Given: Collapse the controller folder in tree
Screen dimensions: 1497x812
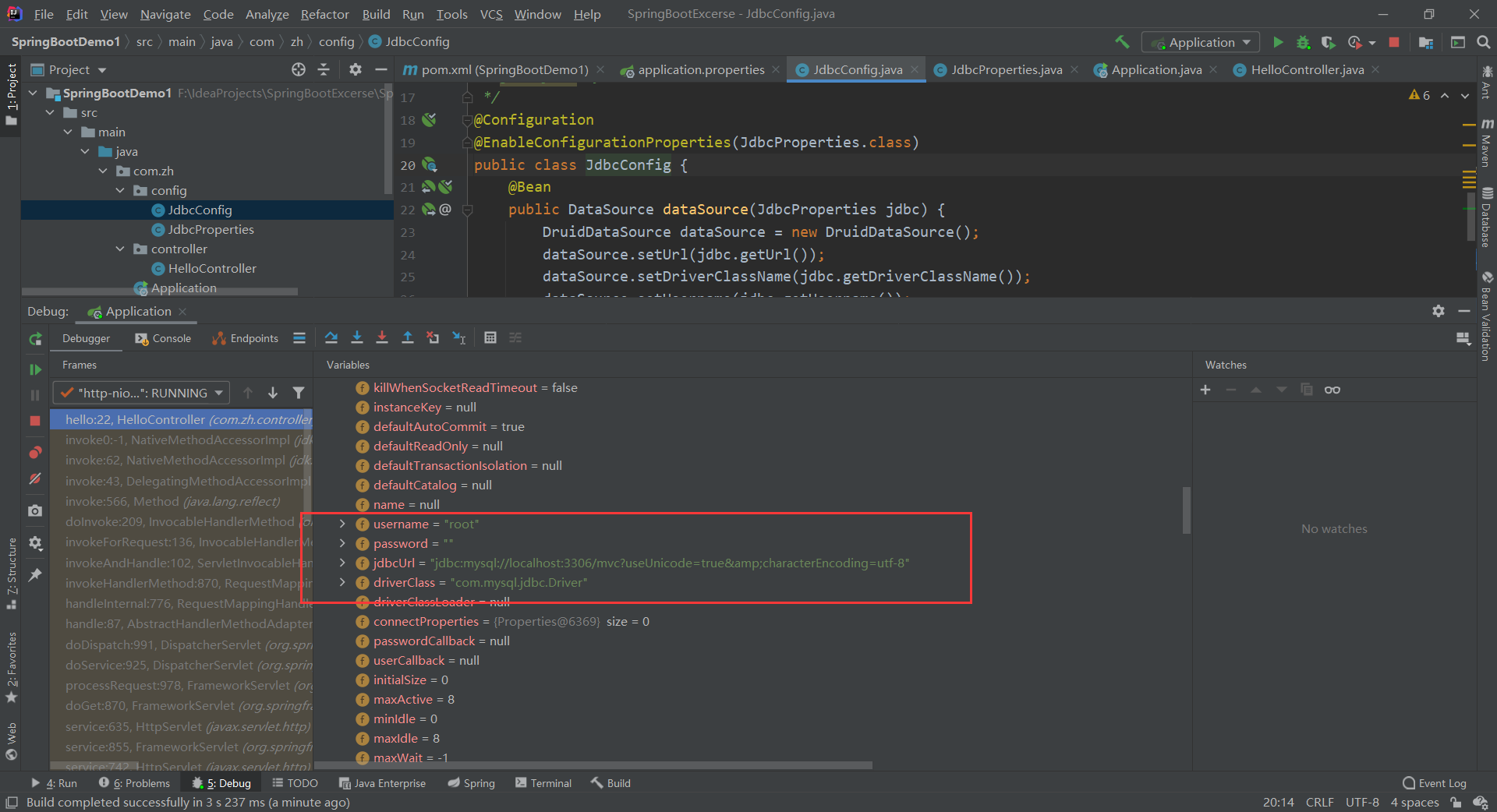Looking at the screenshot, I should pyautogui.click(x=120, y=249).
